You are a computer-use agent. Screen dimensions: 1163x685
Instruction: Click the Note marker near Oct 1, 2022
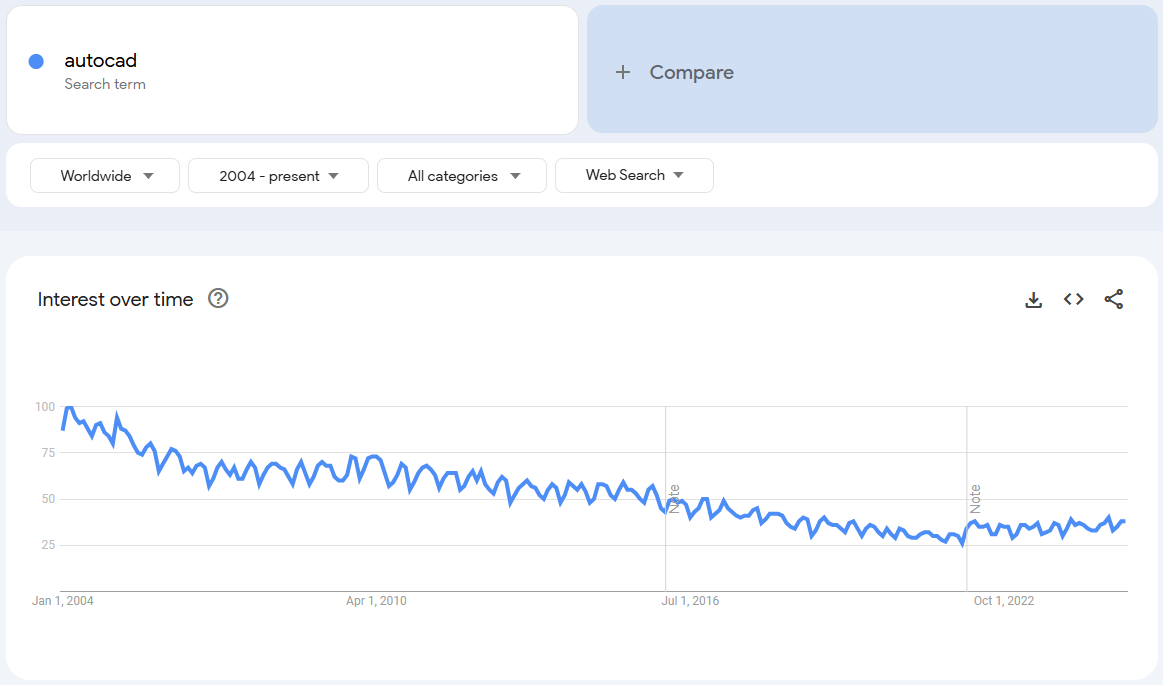click(975, 499)
